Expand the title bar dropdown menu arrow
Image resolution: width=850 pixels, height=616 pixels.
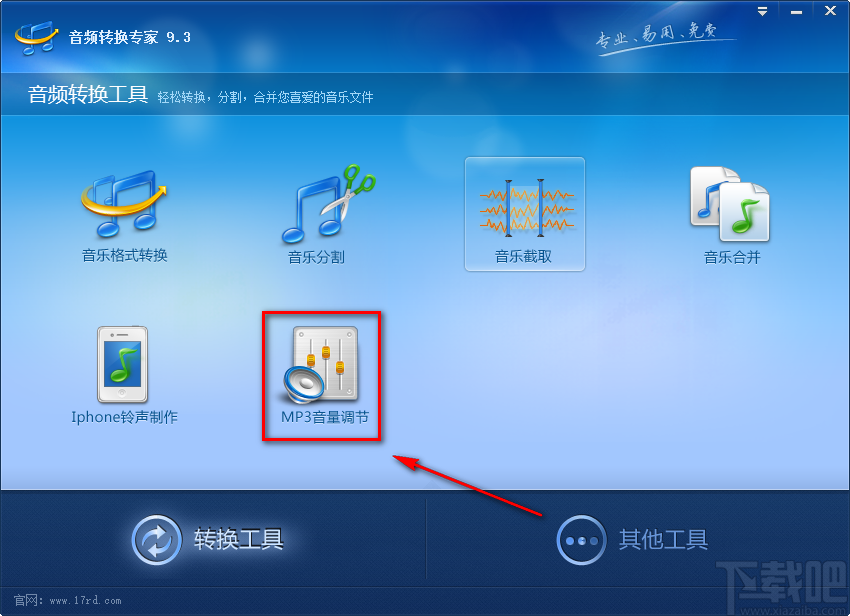[x=762, y=11]
